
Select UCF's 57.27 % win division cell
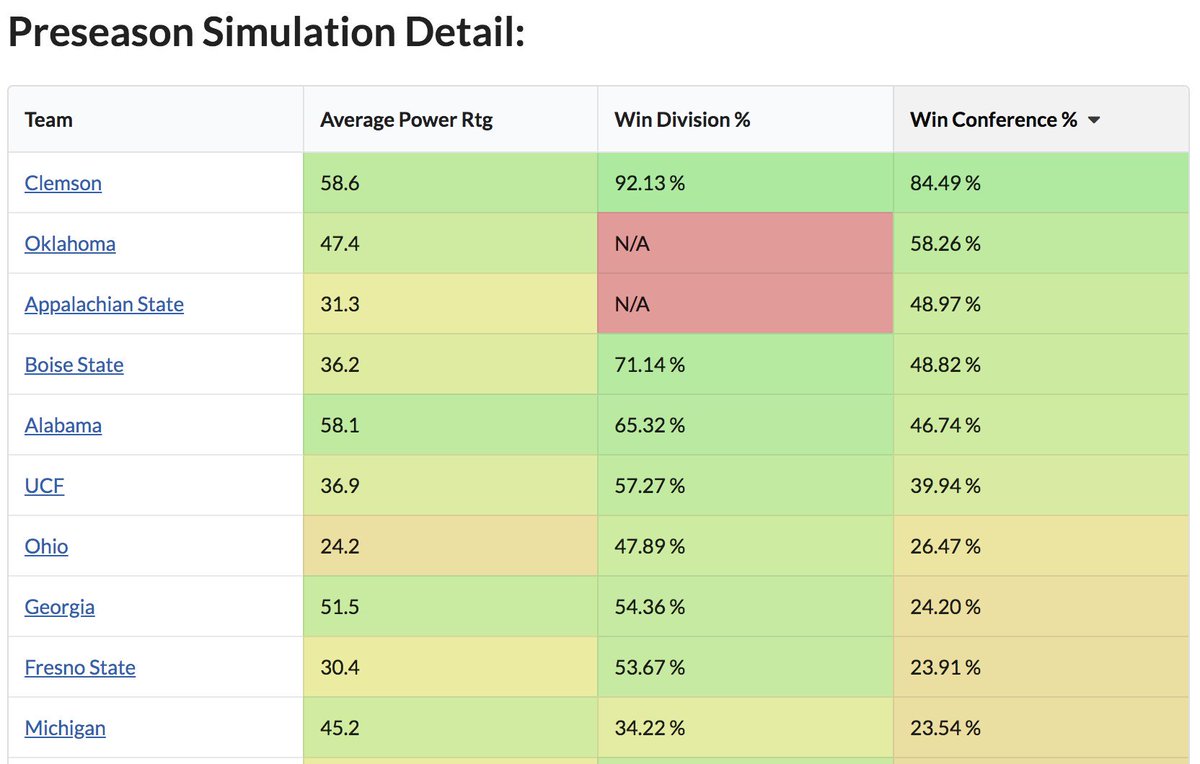click(x=746, y=486)
